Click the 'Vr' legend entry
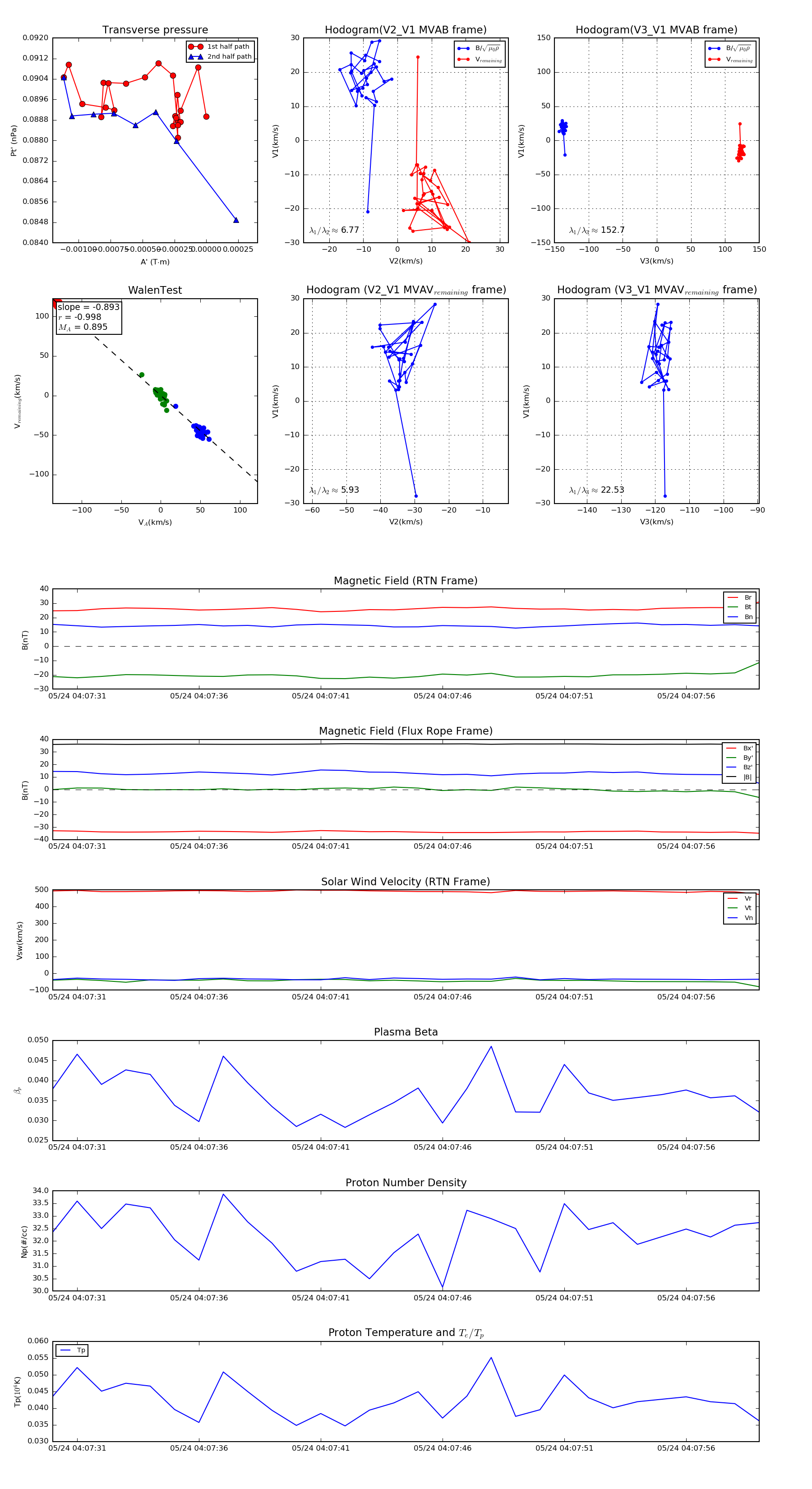Screen dimensions: 812x1489 (740, 898)
